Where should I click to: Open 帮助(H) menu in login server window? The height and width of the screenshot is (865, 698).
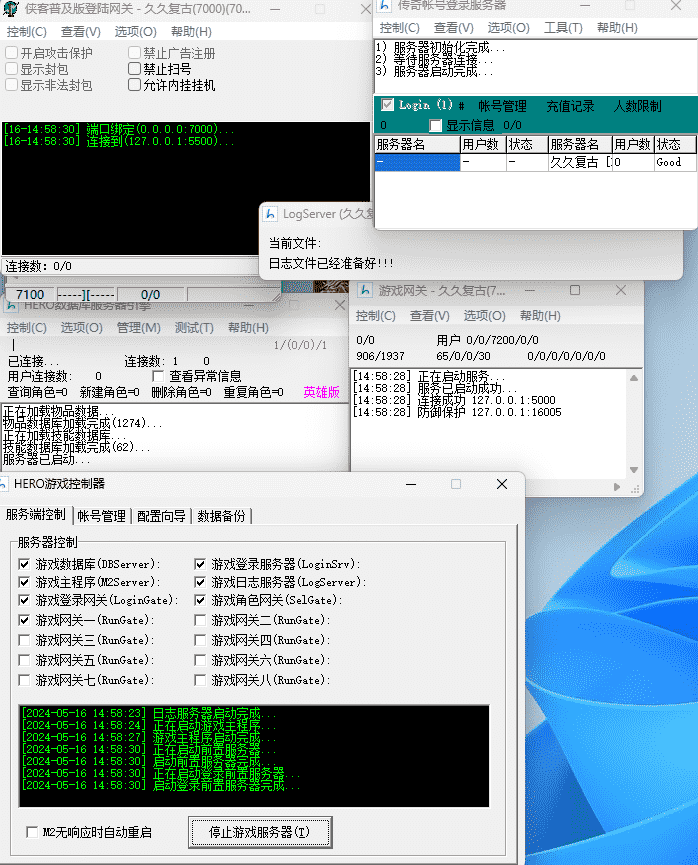pyautogui.click(x=617, y=28)
